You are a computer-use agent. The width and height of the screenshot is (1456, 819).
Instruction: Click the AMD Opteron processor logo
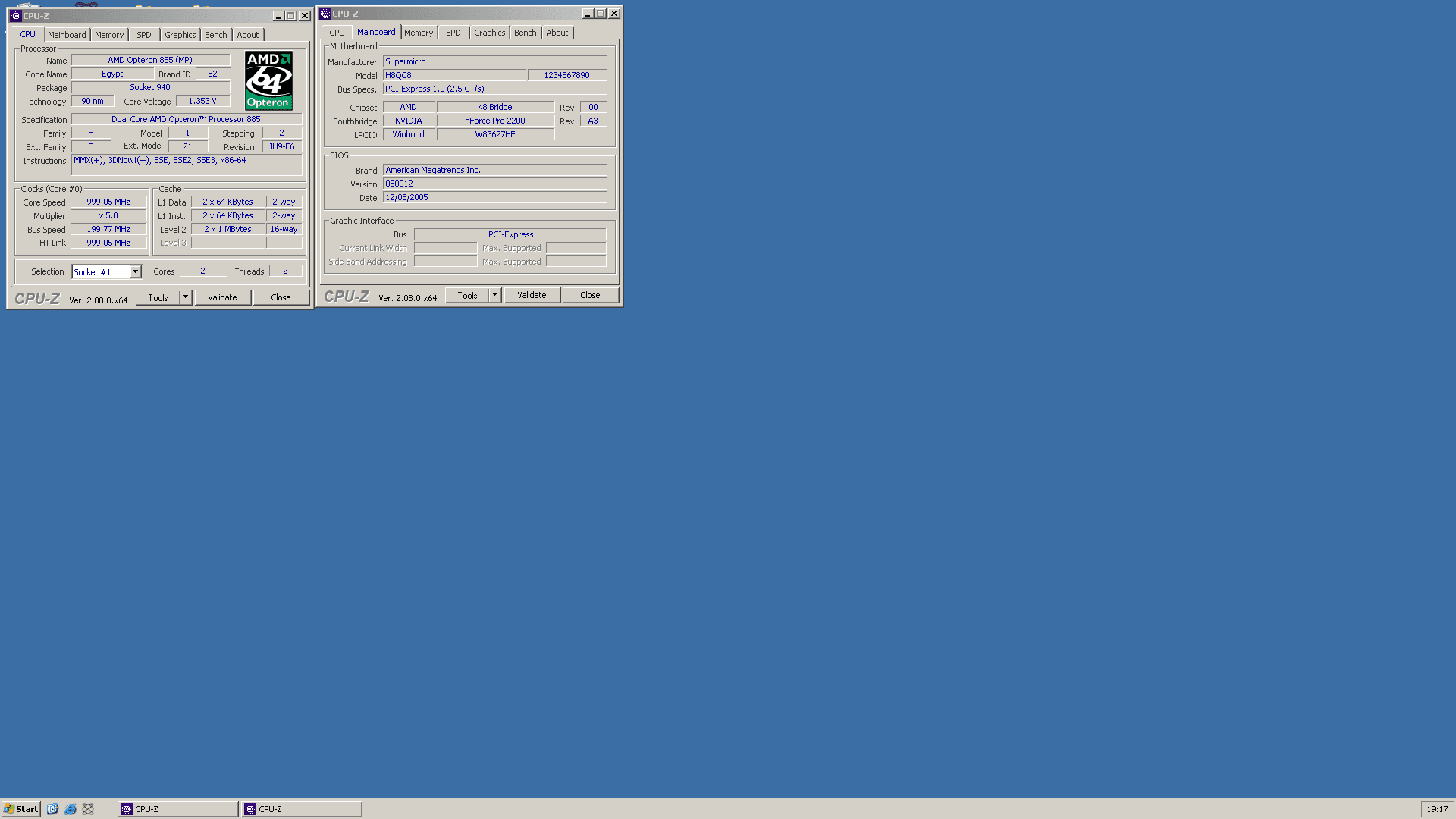click(x=268, y=80)
